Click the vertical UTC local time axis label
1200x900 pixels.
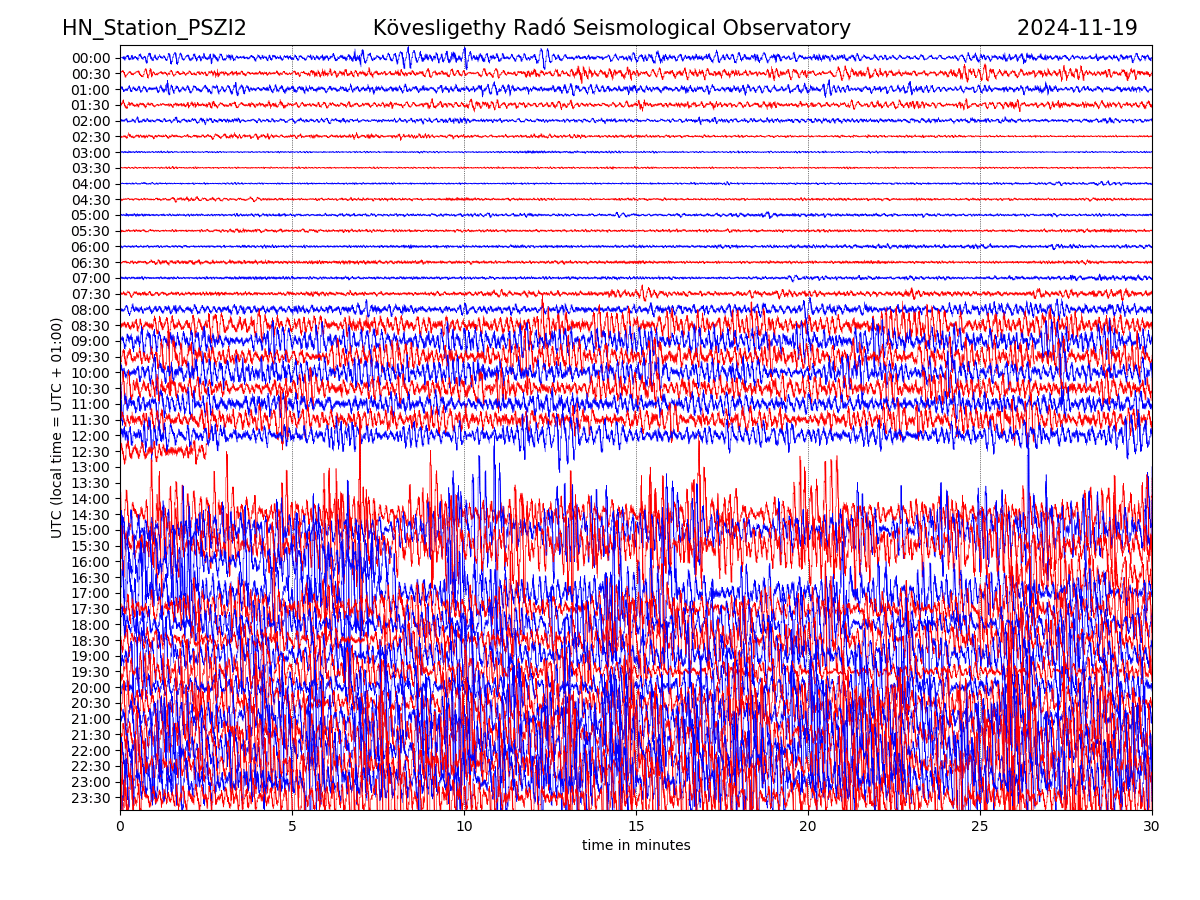(x=57, y=427)
